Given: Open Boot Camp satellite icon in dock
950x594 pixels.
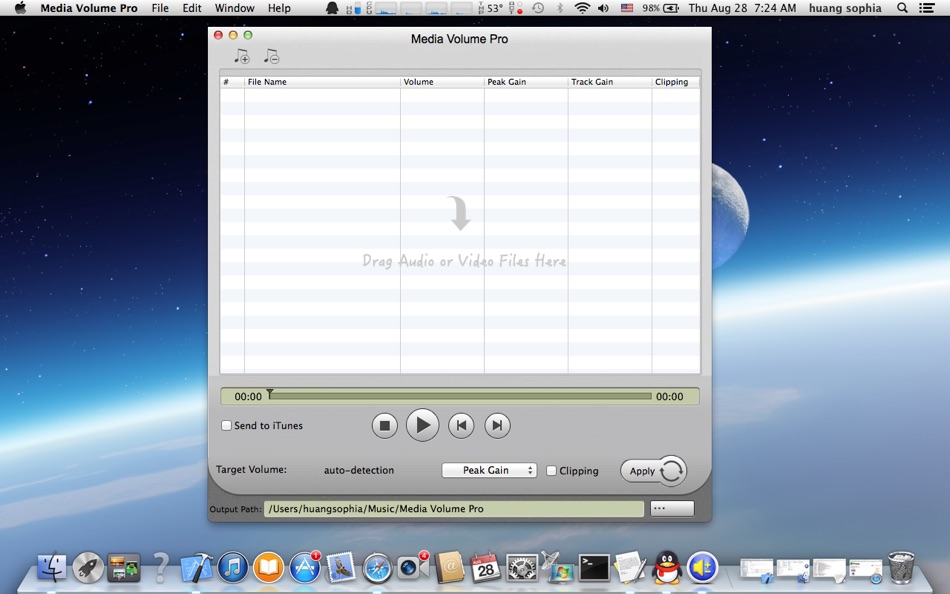Looking at the screenshot, I should point(557,567).
